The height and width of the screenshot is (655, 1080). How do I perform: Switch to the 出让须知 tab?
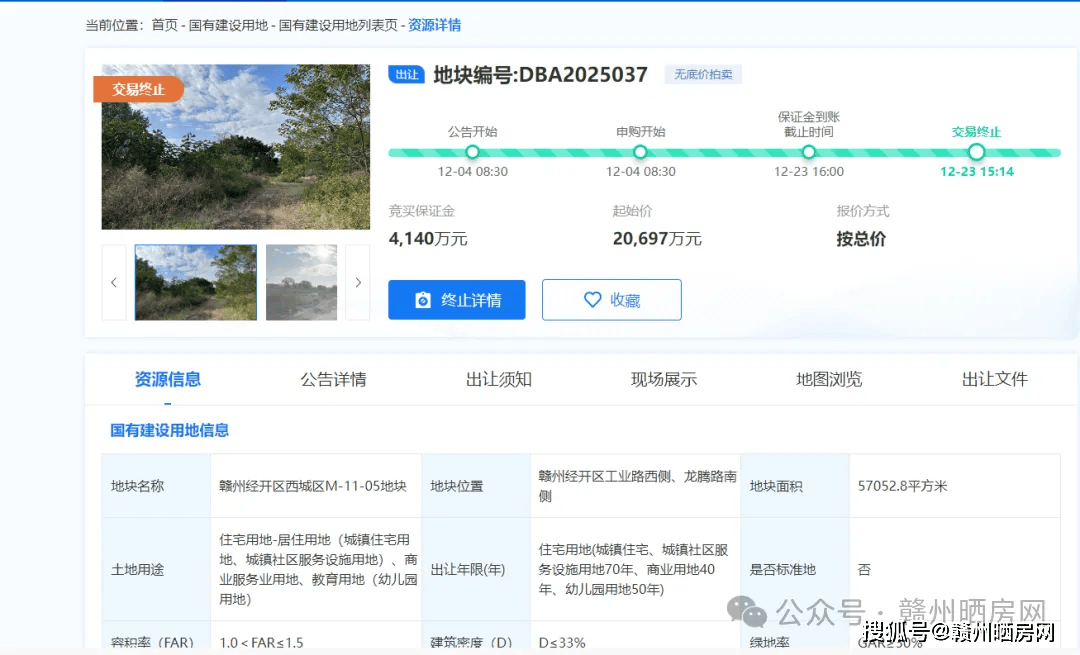498,379
